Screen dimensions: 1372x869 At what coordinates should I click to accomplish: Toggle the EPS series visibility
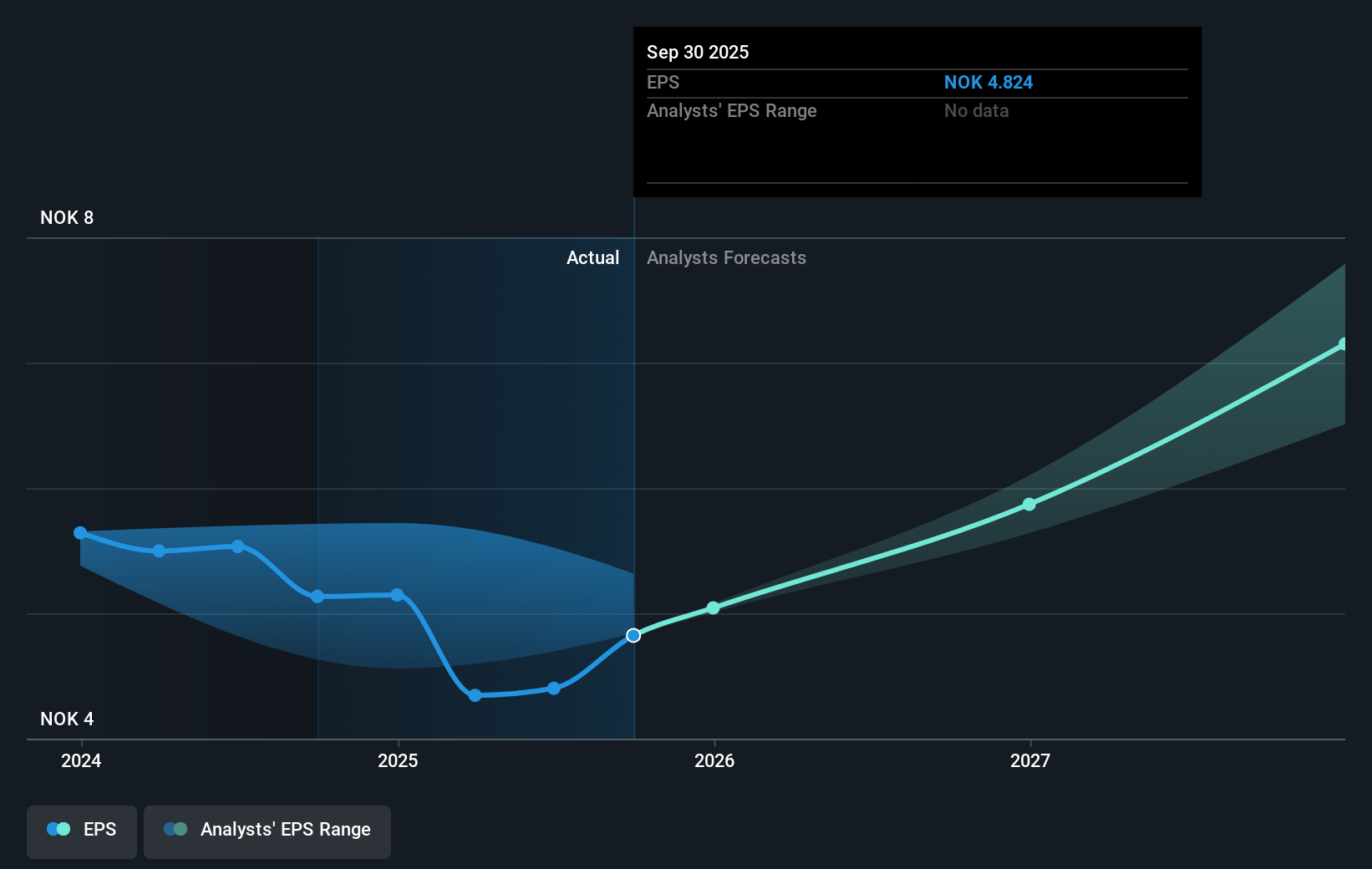point(81,831)
